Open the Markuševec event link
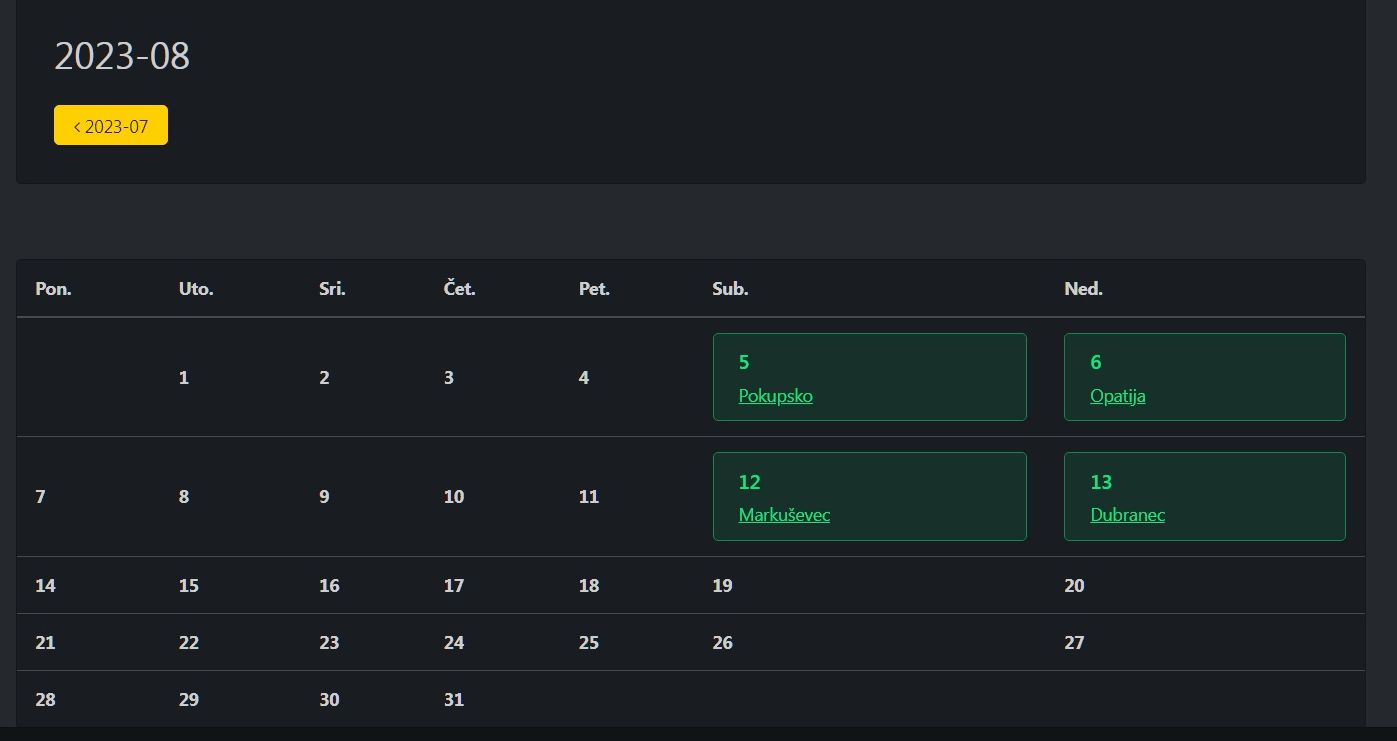1397x741 pixels. pos(784,516)
